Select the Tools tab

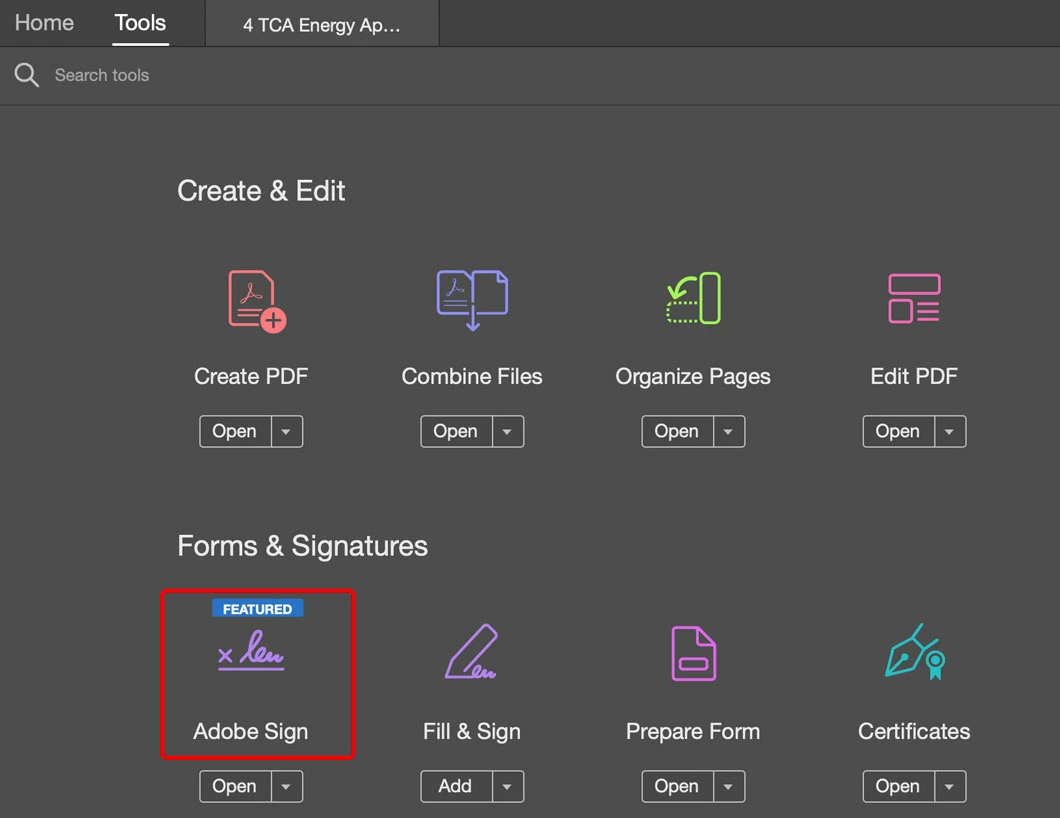140,23
